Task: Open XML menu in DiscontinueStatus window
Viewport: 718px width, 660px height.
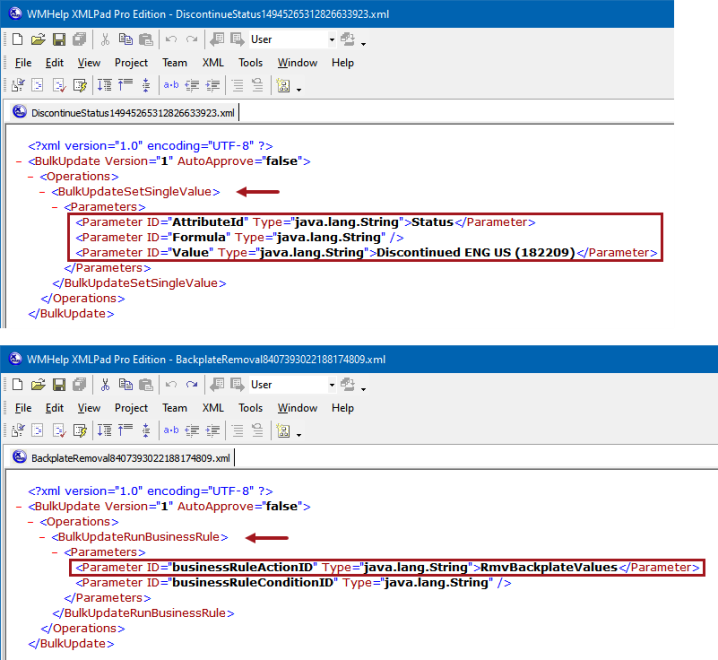Action: coord(213,63)
